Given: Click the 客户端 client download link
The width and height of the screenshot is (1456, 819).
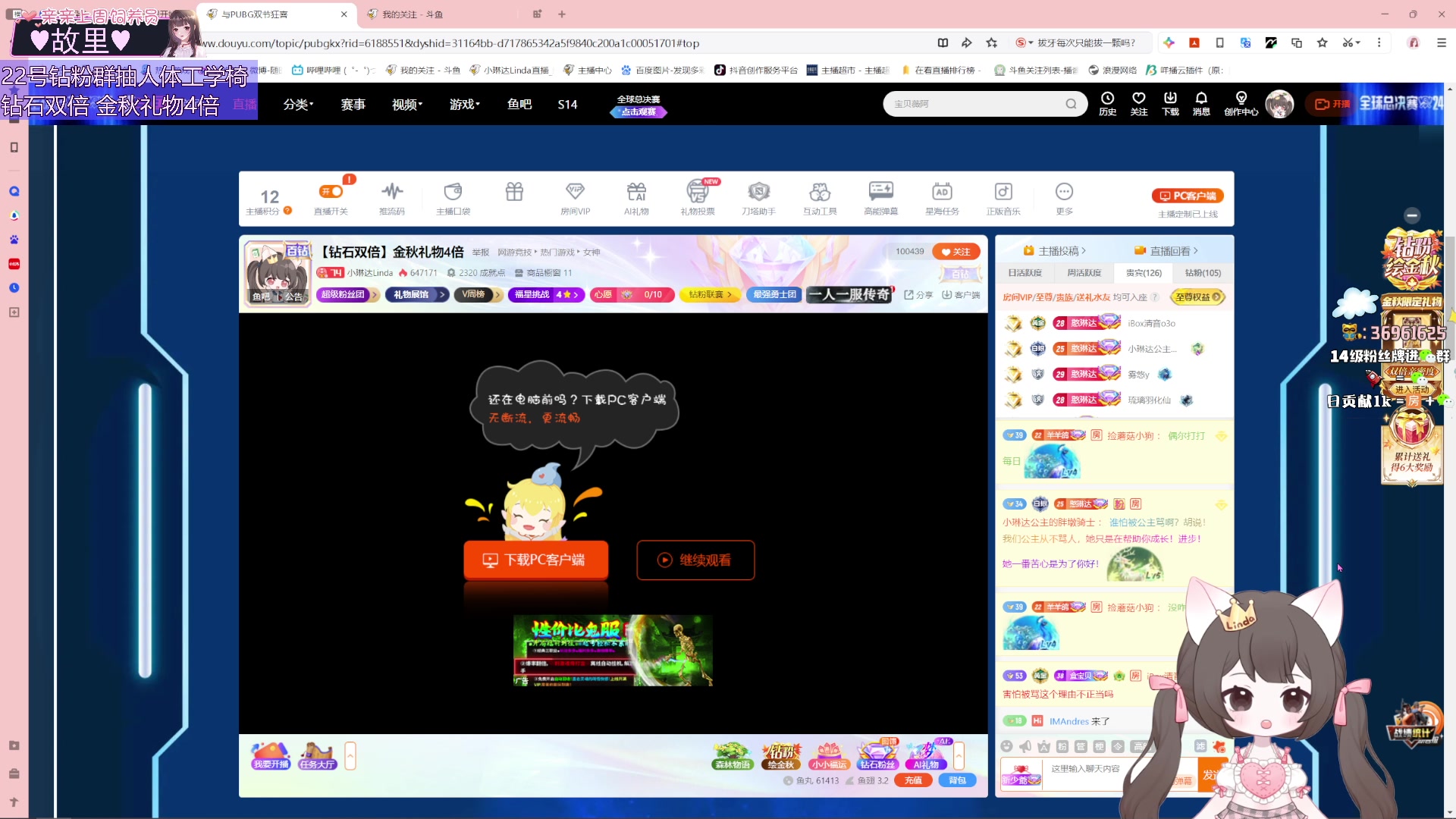Looking at the screenshot, I should [961, 295].
